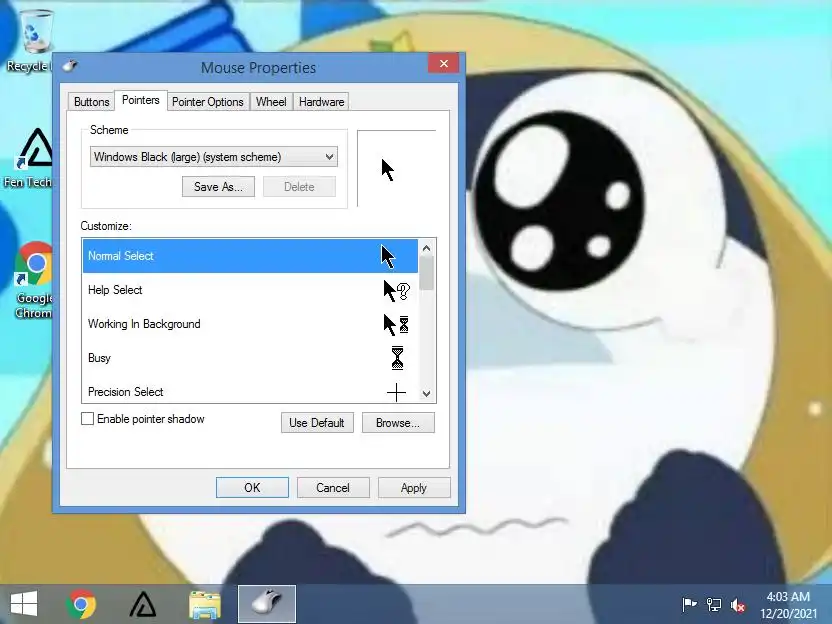Click the mouse icon in title bar
This screenshot has height=624, width=832.
[70, 66]
